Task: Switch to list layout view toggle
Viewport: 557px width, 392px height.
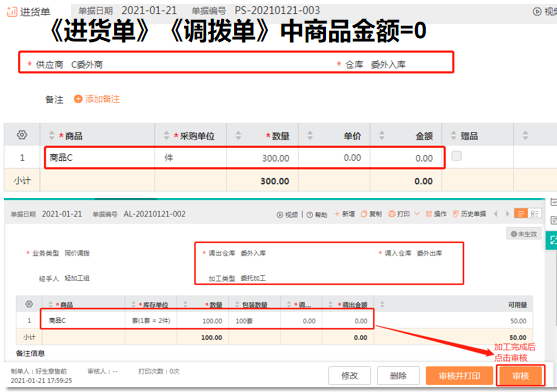Action: point(521,213)
